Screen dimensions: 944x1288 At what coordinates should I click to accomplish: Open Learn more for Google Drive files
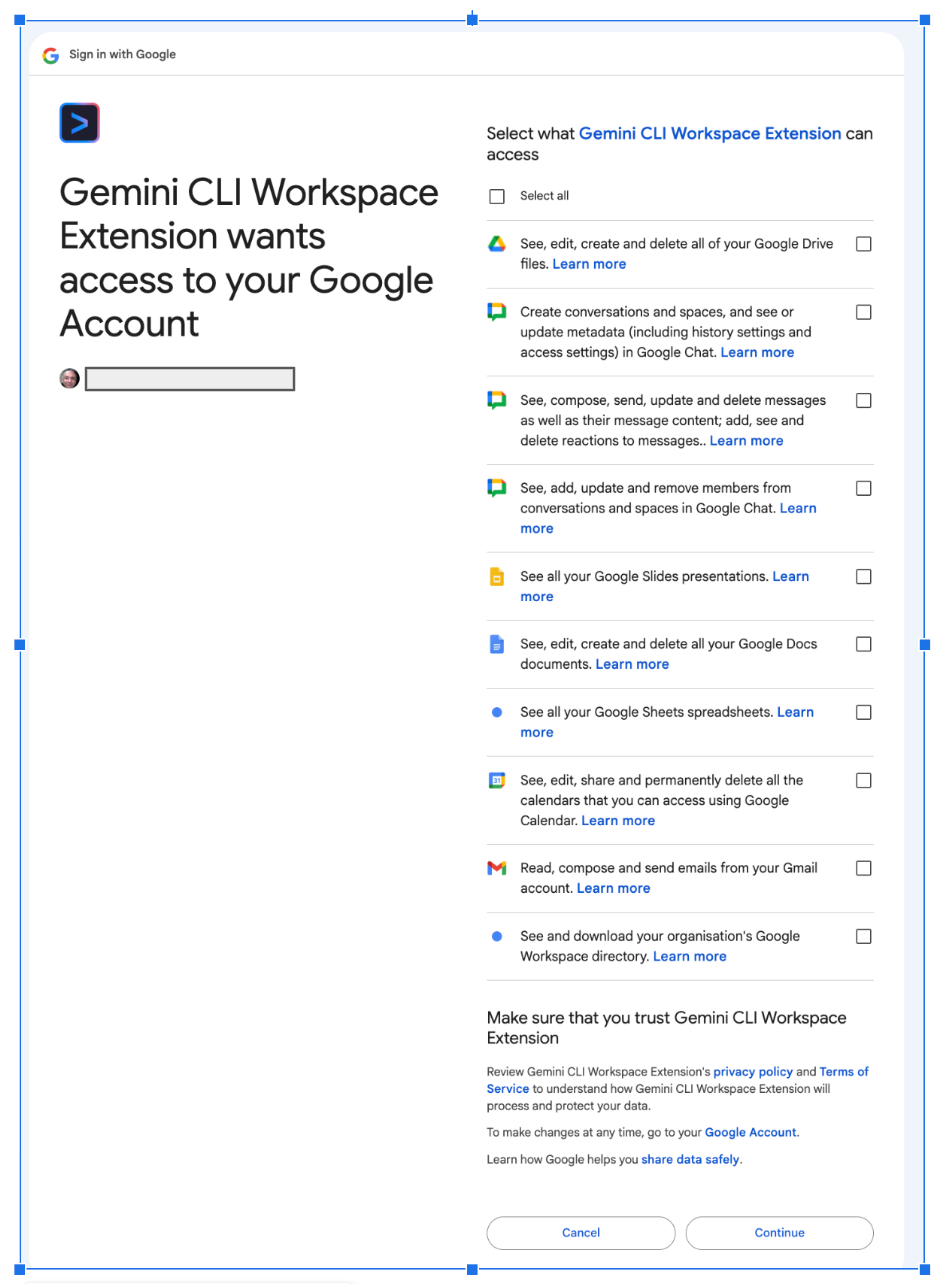point(589,264)
